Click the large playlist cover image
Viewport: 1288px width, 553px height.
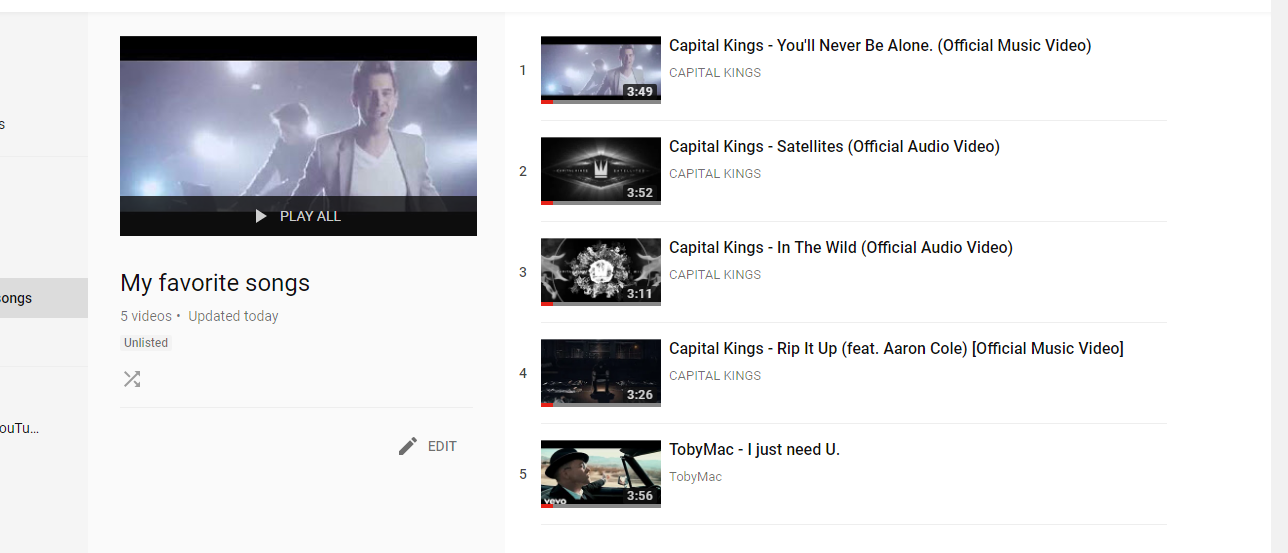(x=298, y=136)
